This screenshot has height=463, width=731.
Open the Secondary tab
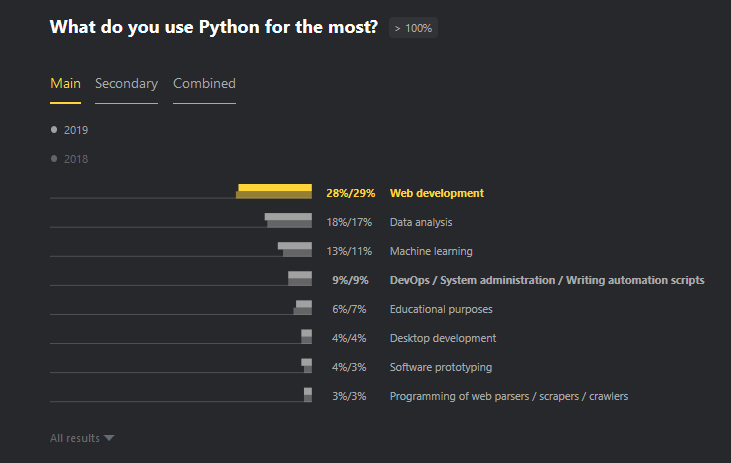(x=126, y=84)
